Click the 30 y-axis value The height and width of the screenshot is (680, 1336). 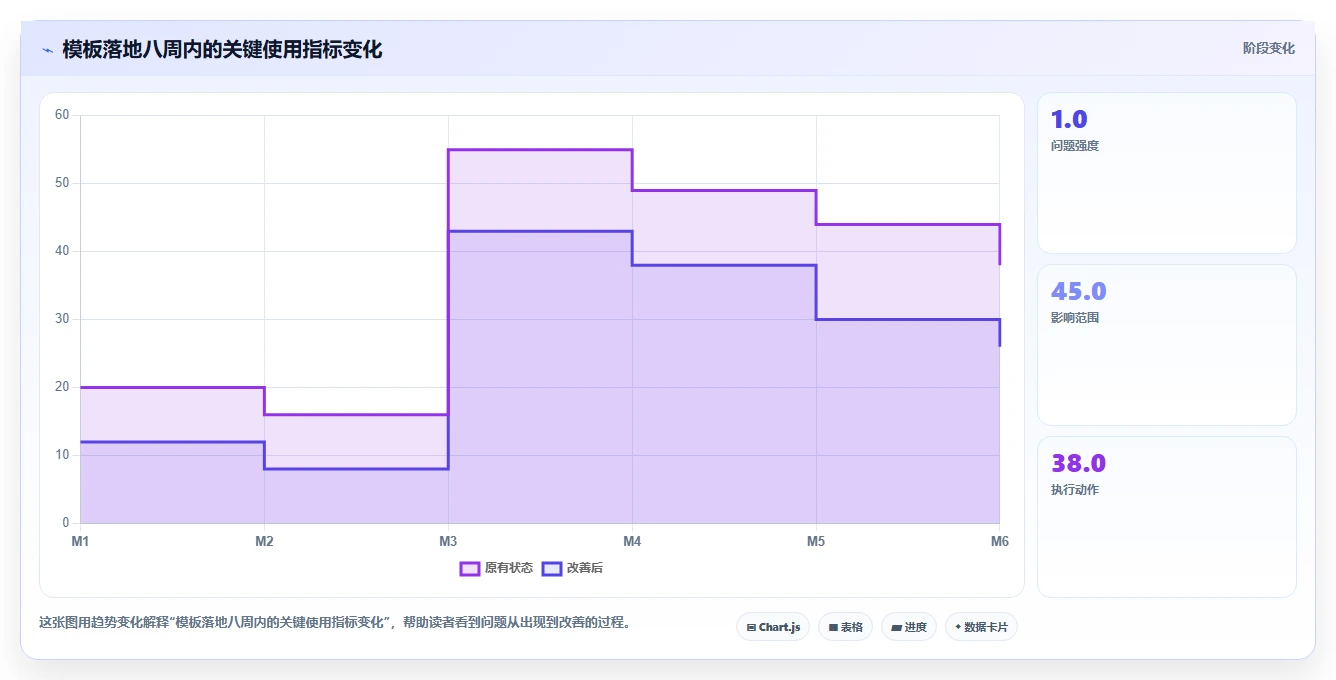tap(62, 319)
